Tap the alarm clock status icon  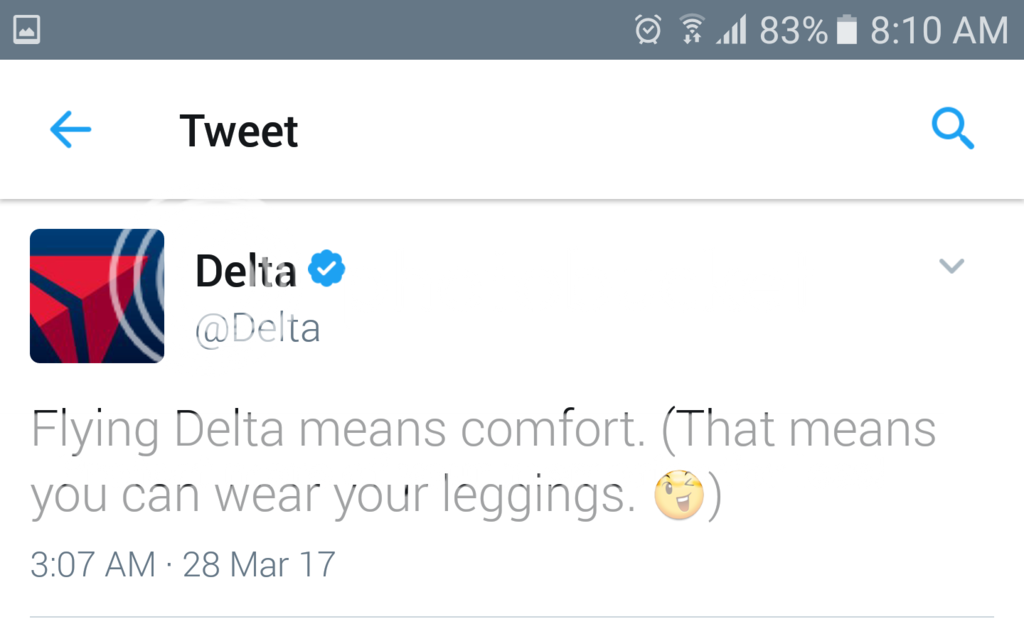click(x=648, y=30)
